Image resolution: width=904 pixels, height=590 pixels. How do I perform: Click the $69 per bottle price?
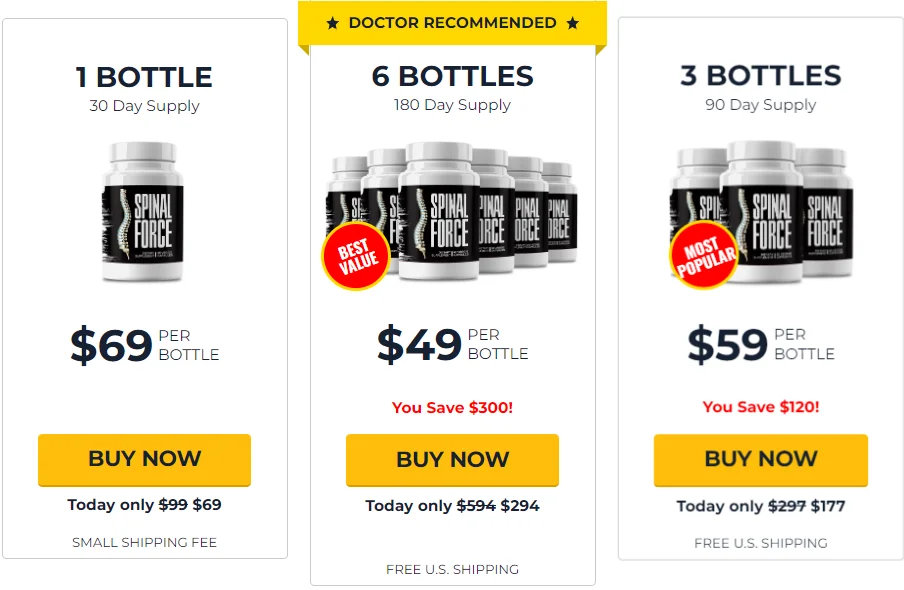[x=144, y=345]
